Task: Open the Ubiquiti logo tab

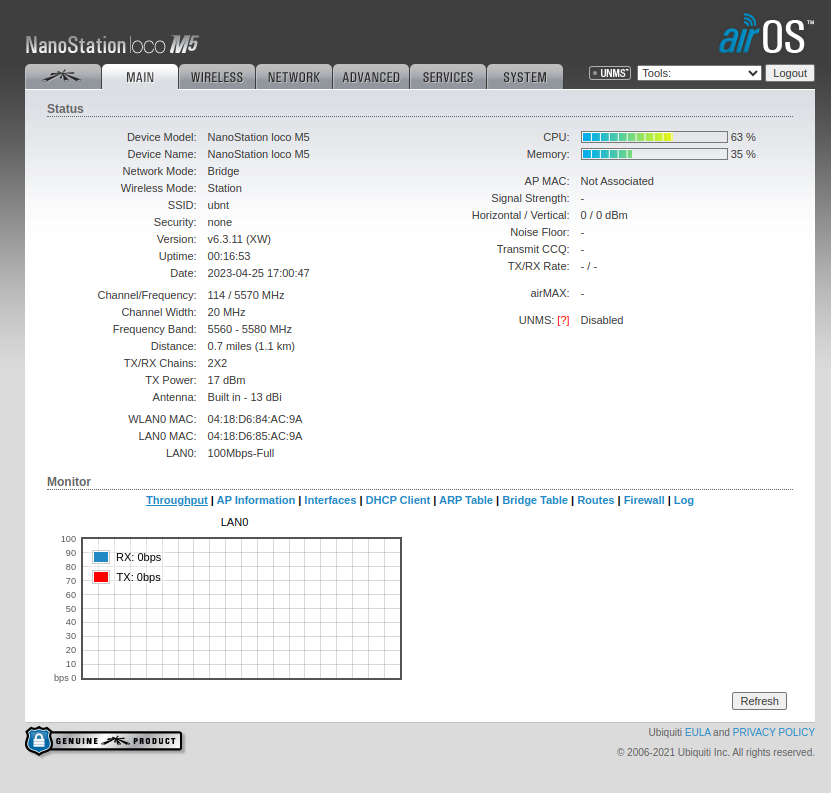Action: (63, 77)
